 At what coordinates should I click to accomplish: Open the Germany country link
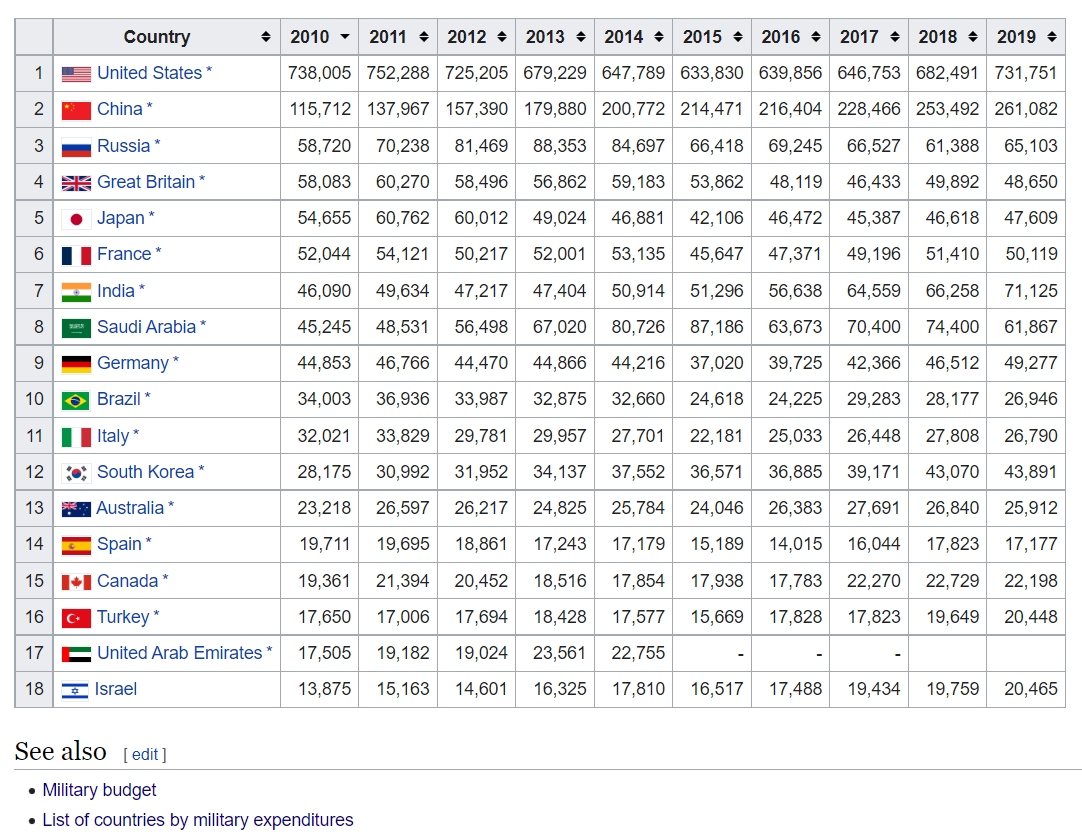click(x=132, y=362)
